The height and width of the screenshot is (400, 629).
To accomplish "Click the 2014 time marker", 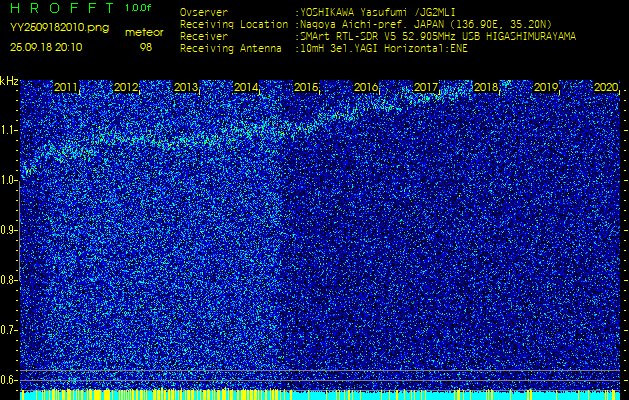I will click(246, 87).
